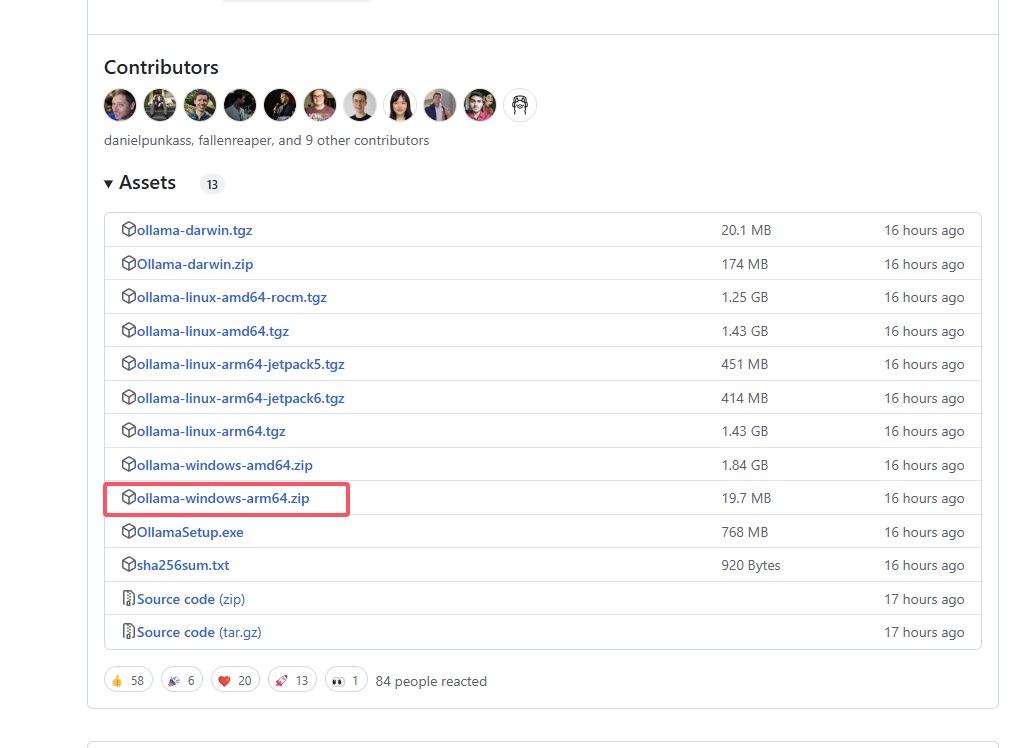Download ollama-linux-arm64.tgz
The height and width of the screenshot is (748, 1026).
(211, 431)
